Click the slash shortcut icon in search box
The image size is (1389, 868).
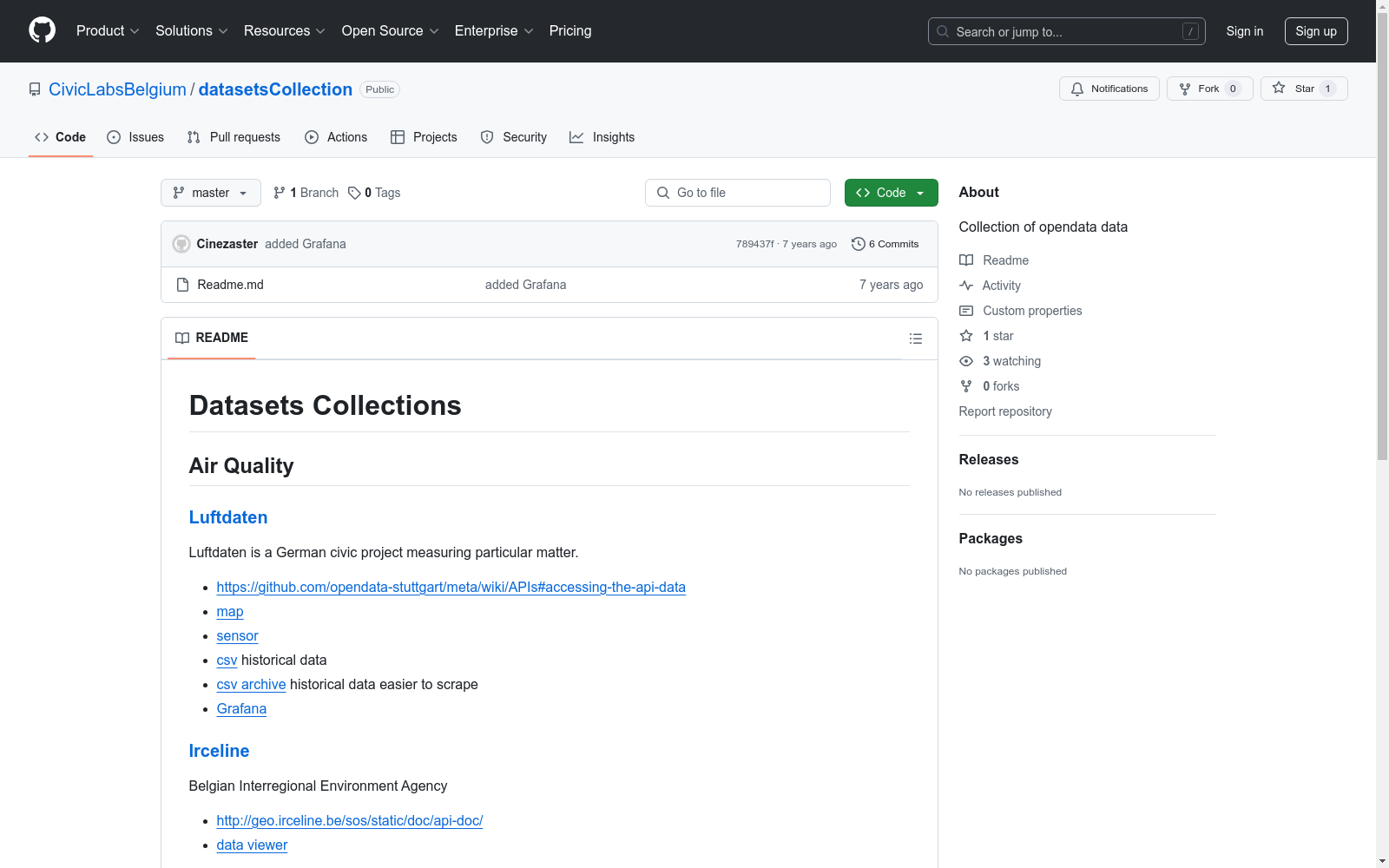click(x=1190, y=31)
